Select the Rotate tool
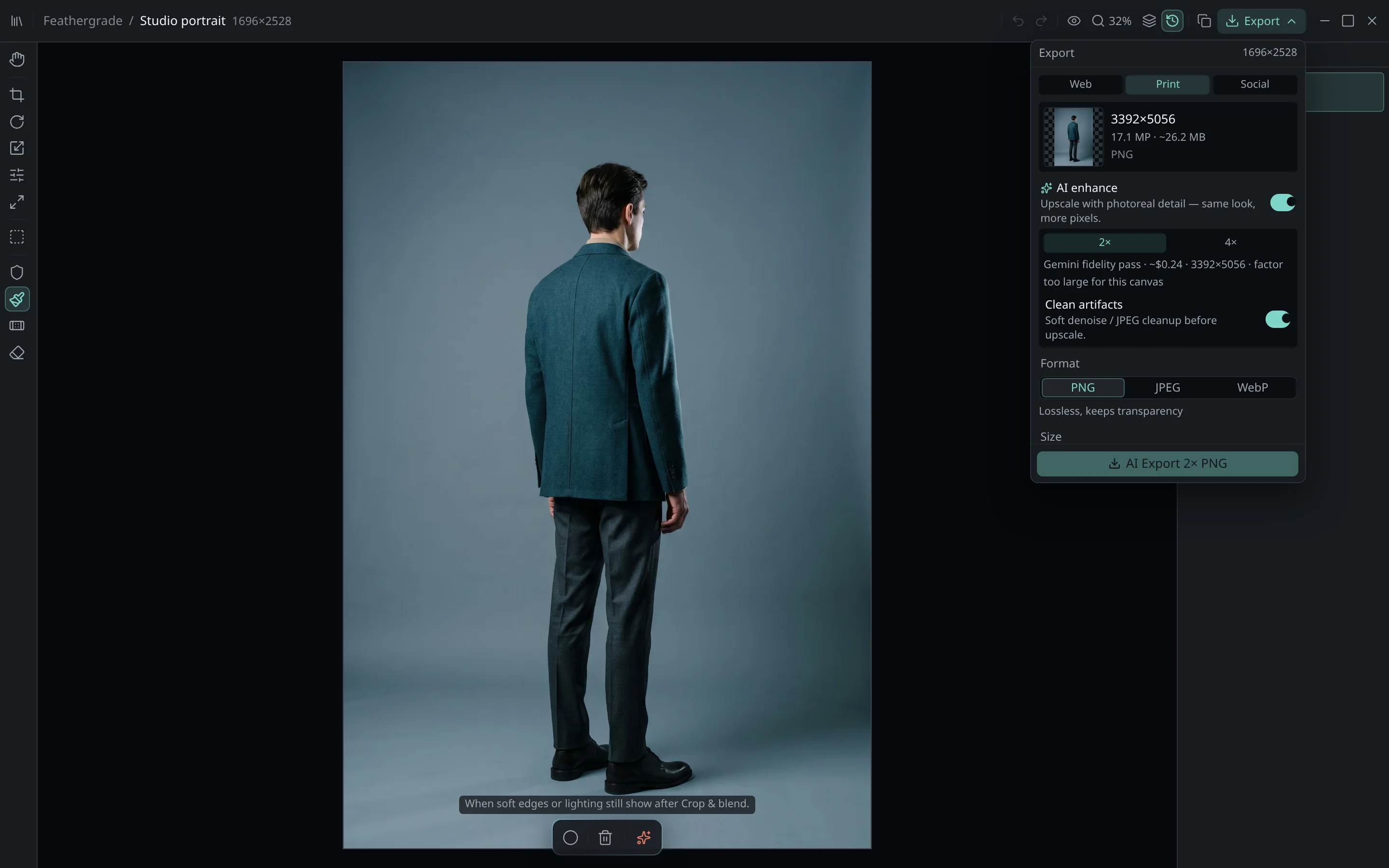The width and height of the screenshot is (1389, 868). 17,122
